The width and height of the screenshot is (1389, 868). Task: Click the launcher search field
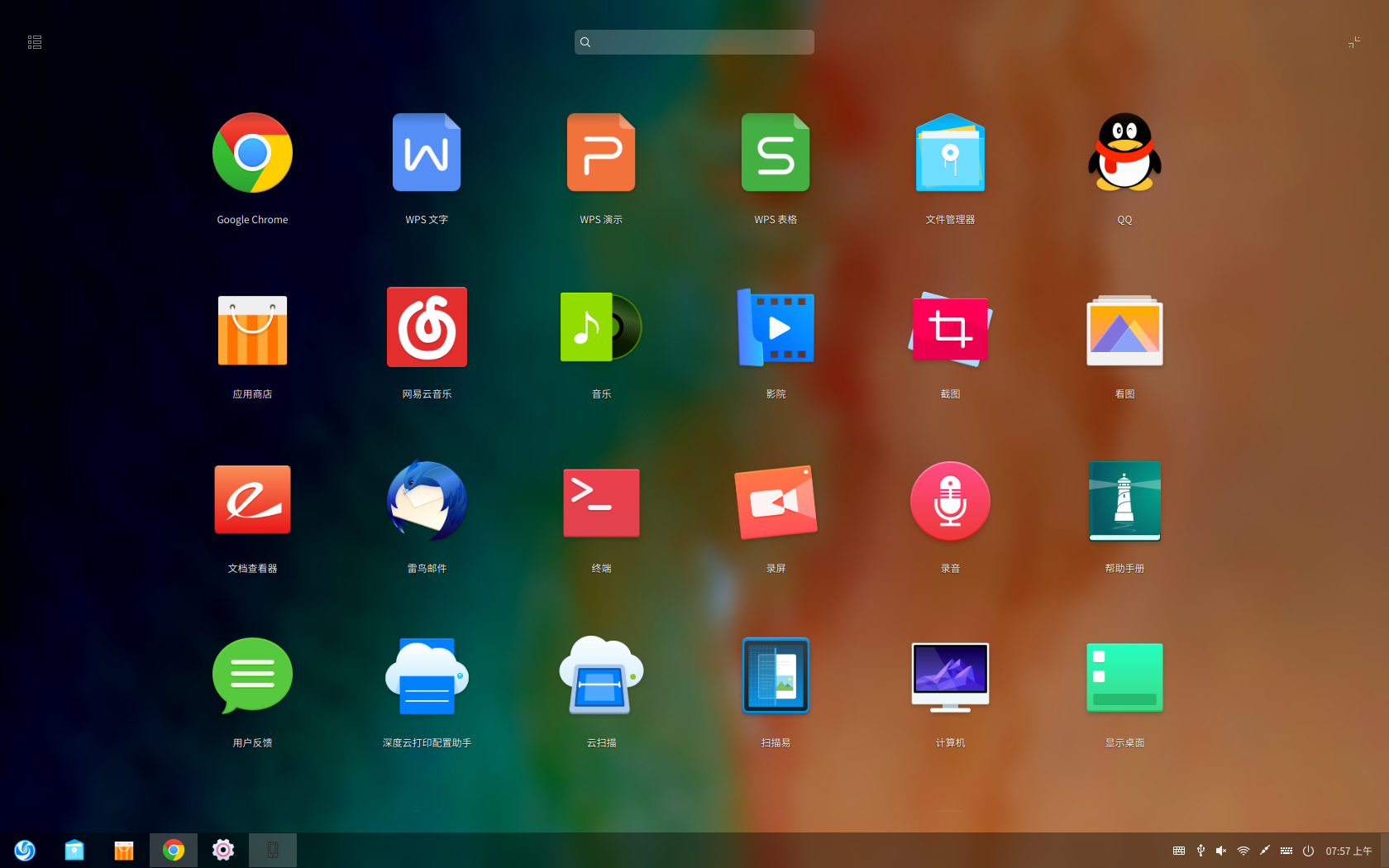(x=694, y=42)
